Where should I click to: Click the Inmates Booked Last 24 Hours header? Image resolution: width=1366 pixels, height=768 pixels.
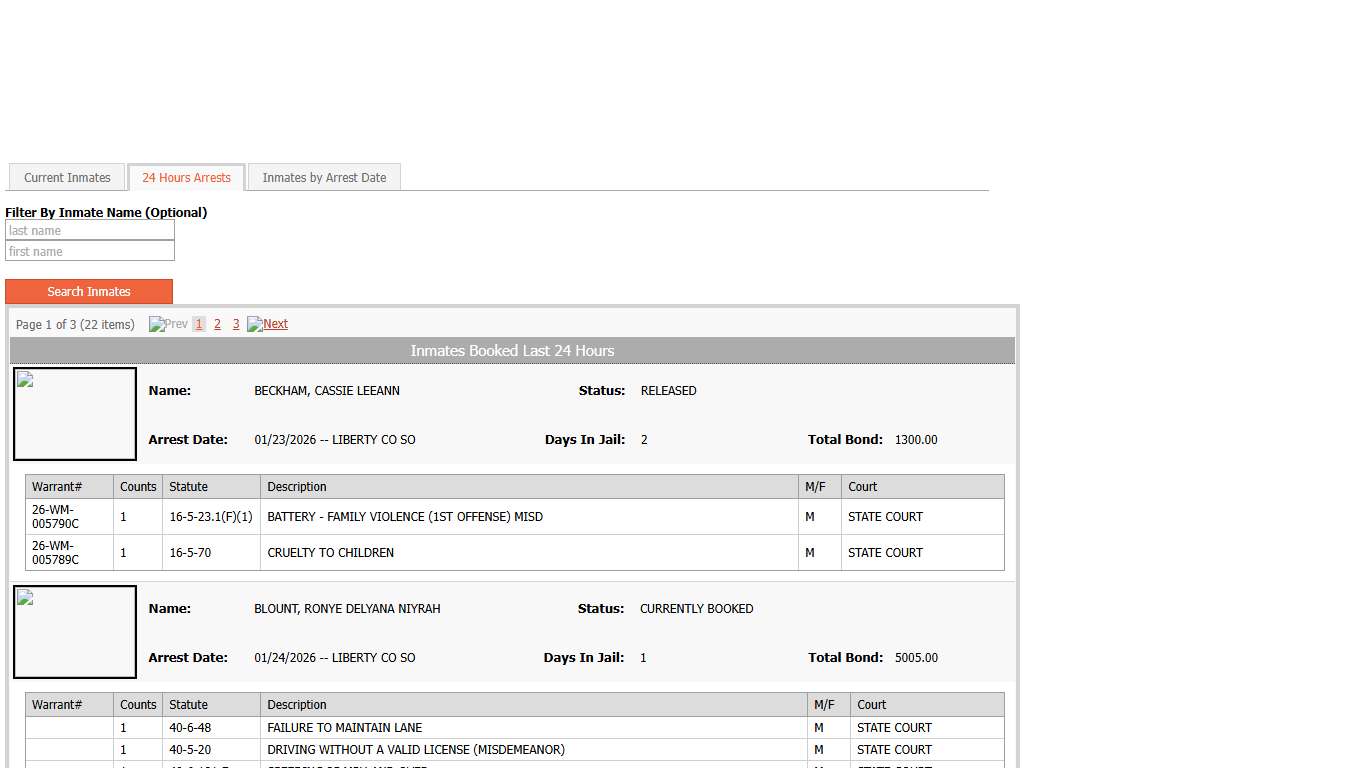click(x=512, y=351)
